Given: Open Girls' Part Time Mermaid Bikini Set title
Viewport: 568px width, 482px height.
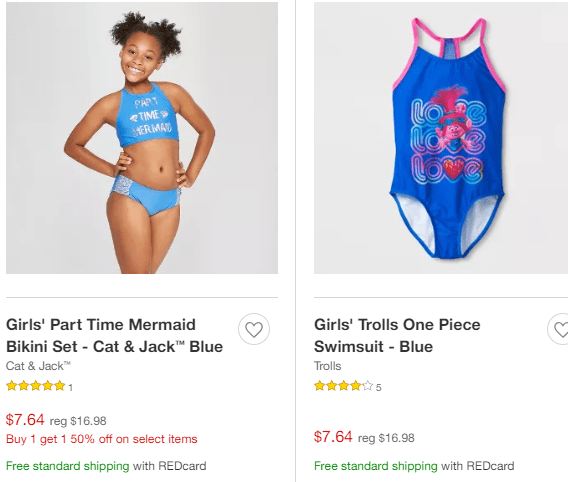Looking at the screenshot, I should (114, 335).
